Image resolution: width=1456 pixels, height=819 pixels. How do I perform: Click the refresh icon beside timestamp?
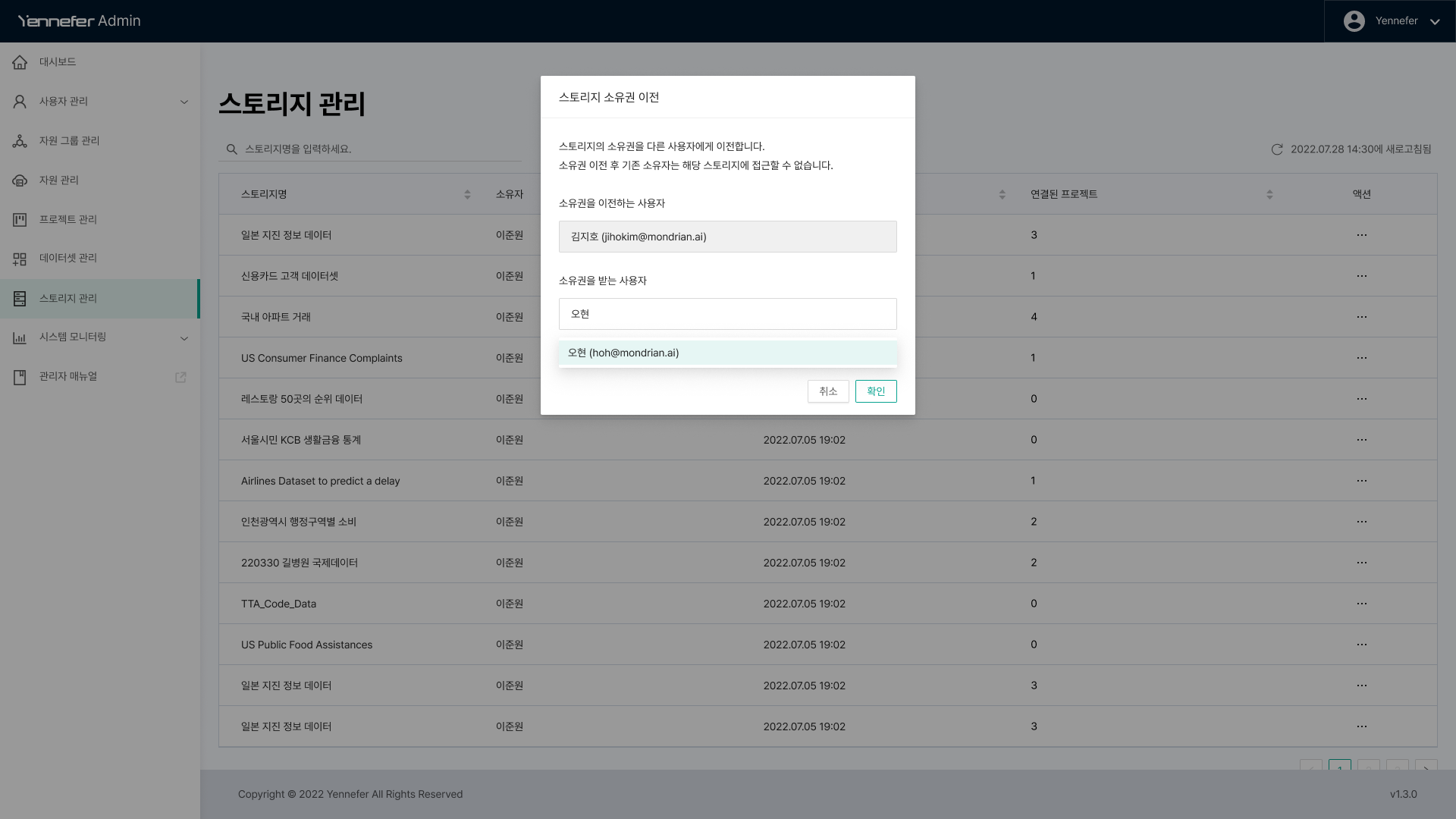[x=1277, y=149]
